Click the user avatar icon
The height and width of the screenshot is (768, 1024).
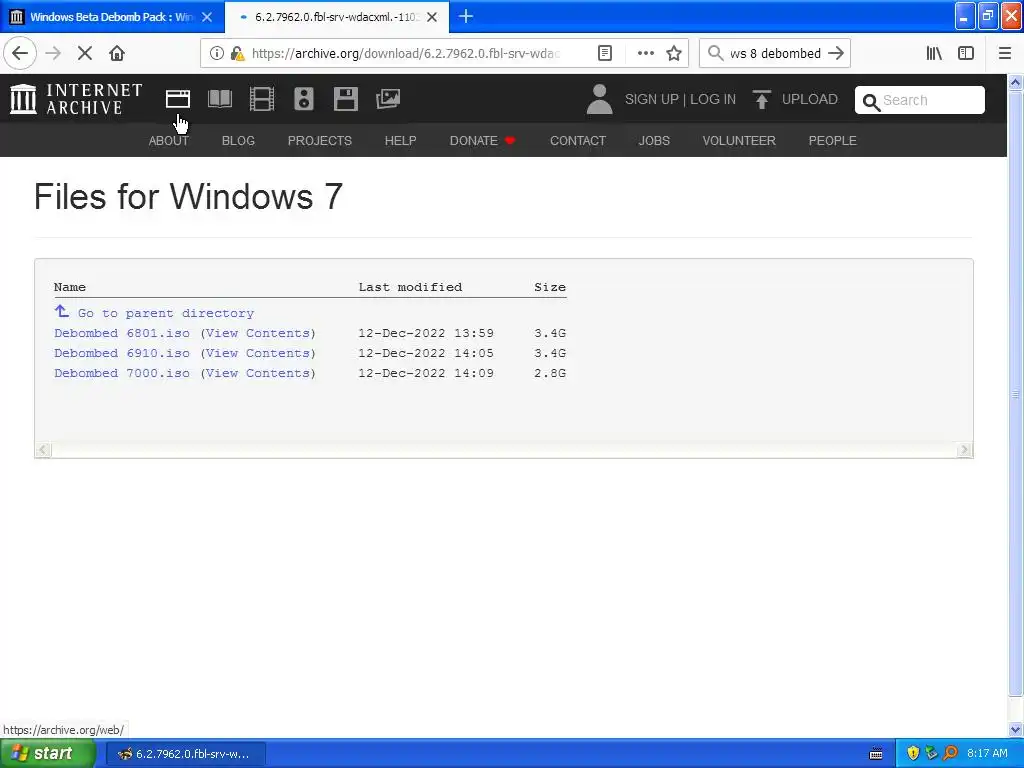[x=599, y=99]
